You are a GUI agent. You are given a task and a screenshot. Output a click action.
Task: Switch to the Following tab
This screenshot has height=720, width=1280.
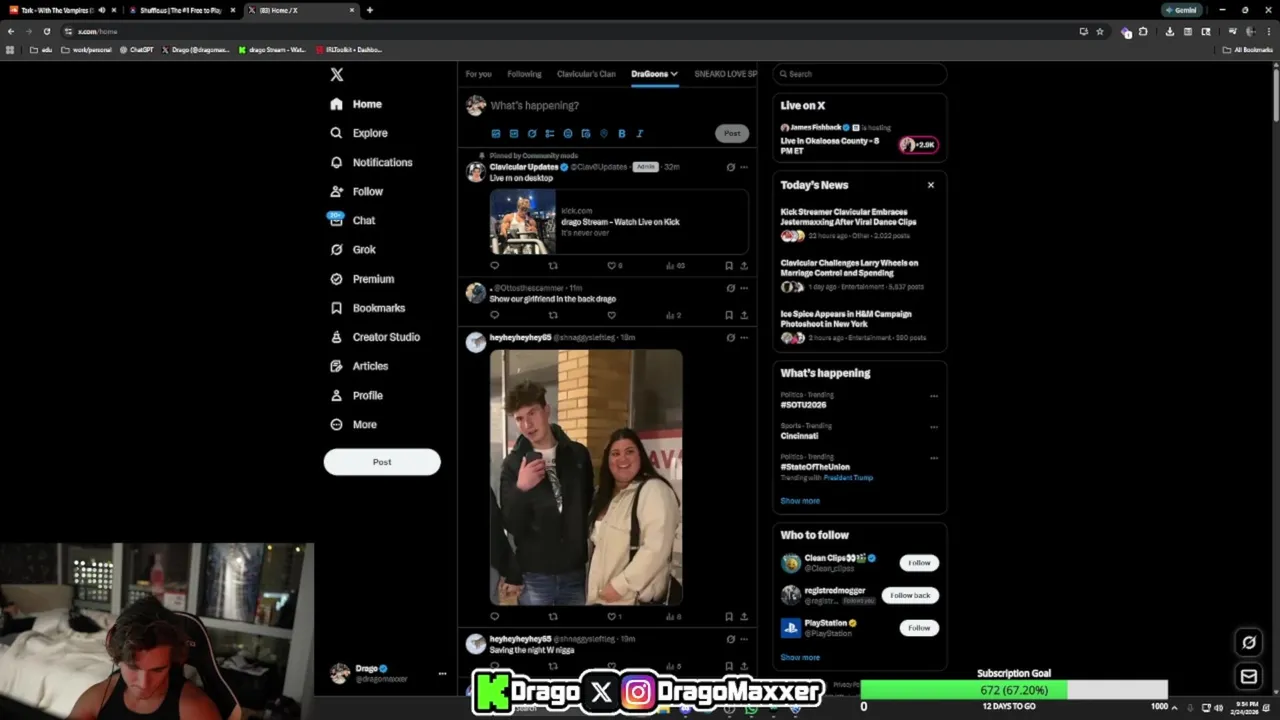coord(524,74)
